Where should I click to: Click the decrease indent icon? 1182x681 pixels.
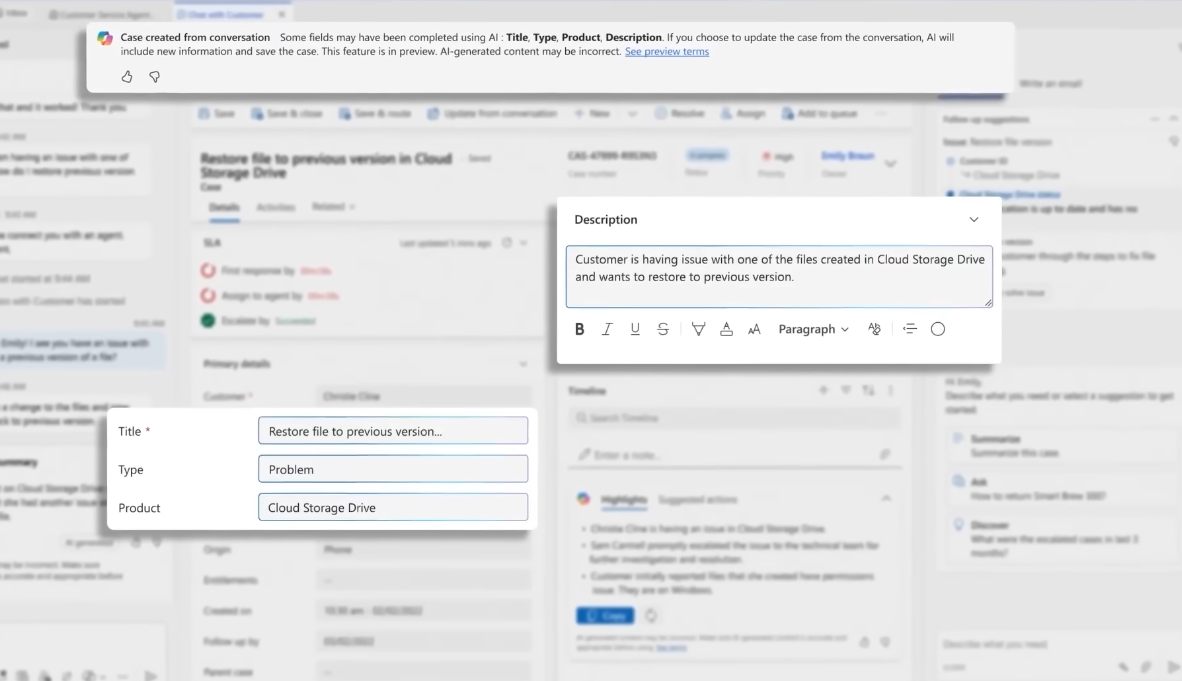click(x=910, y=329)
